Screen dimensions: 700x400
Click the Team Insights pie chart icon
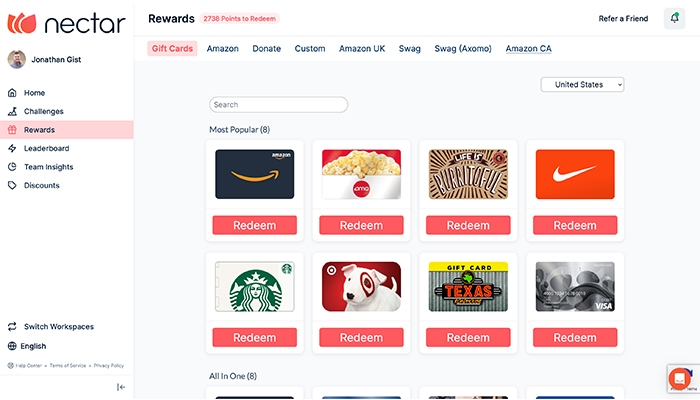click(12, 167)
